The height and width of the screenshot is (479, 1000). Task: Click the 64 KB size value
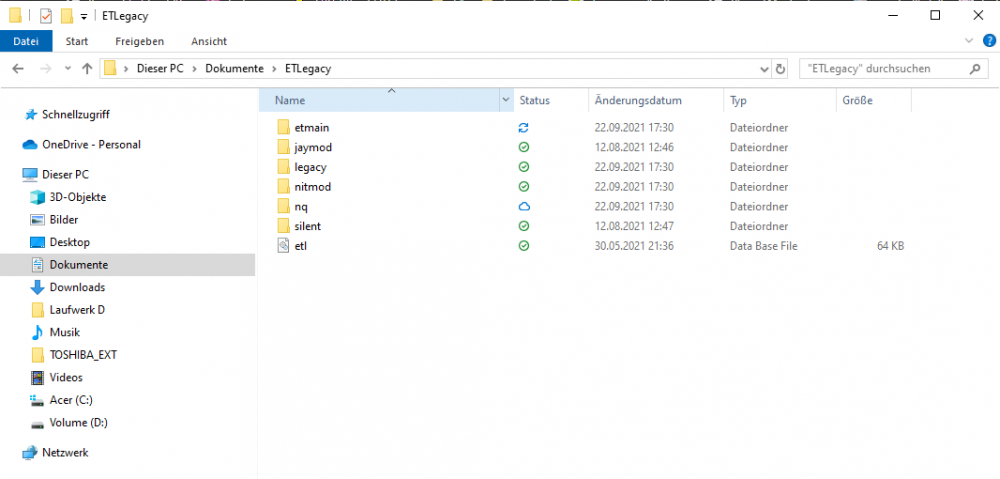[890, 246]
